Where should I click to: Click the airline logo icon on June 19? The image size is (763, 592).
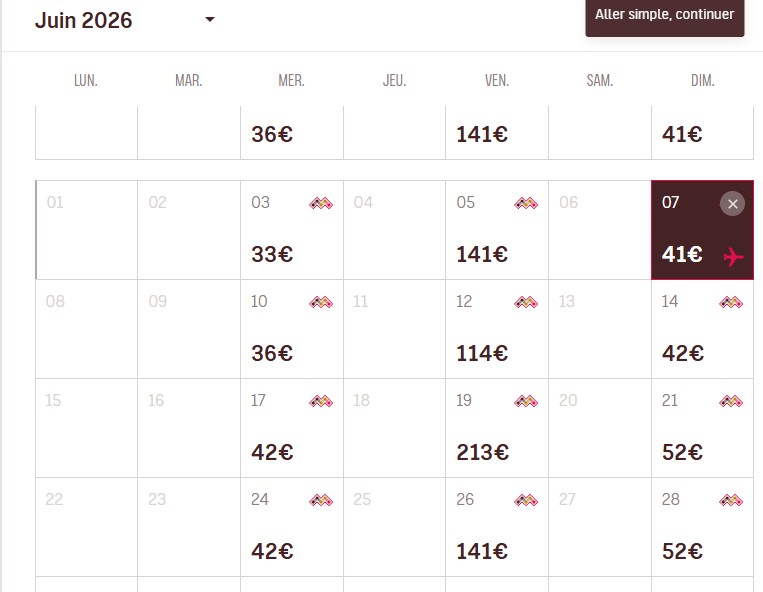(526, 401)
